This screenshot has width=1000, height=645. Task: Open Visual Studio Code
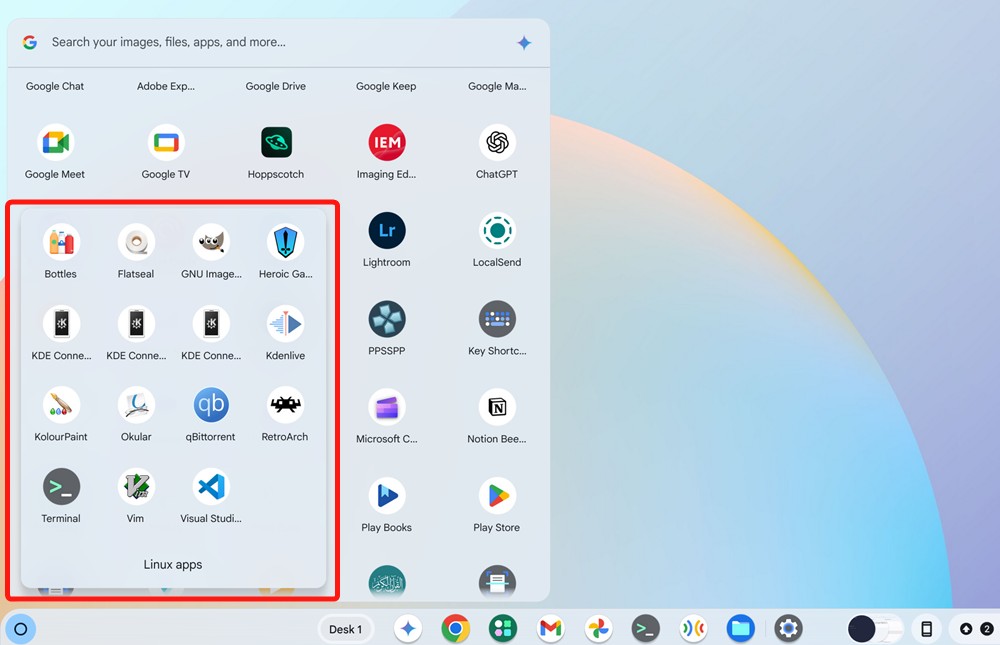tap(211, 487)
